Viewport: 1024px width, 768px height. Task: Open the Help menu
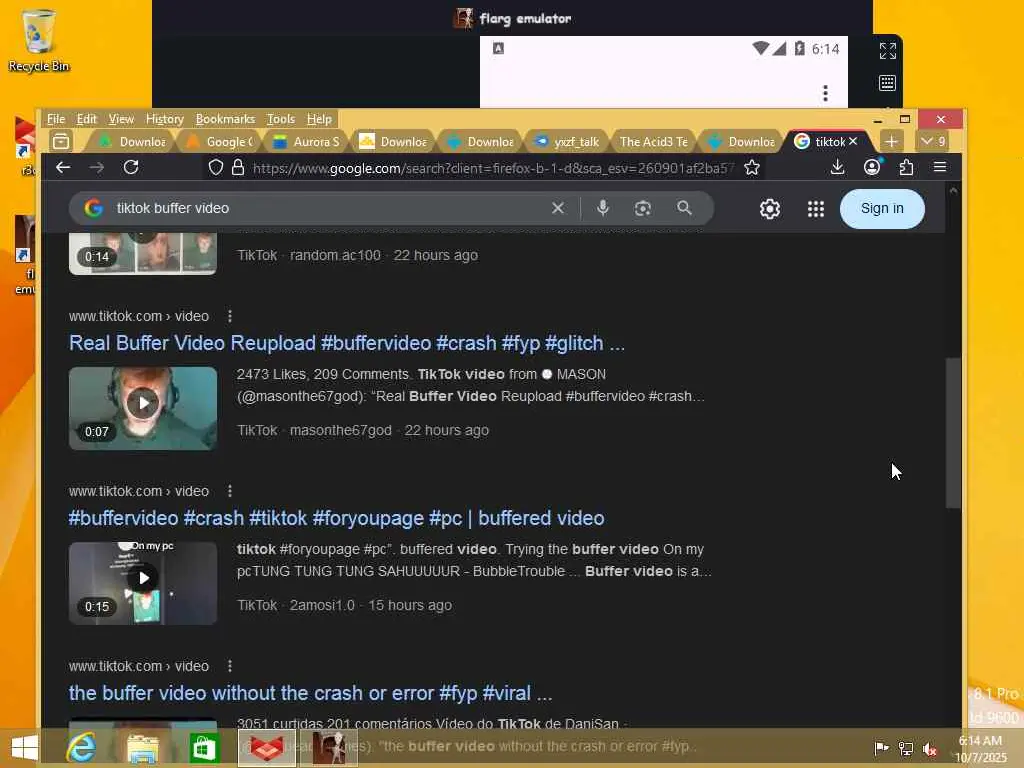(x=319, y=119)
